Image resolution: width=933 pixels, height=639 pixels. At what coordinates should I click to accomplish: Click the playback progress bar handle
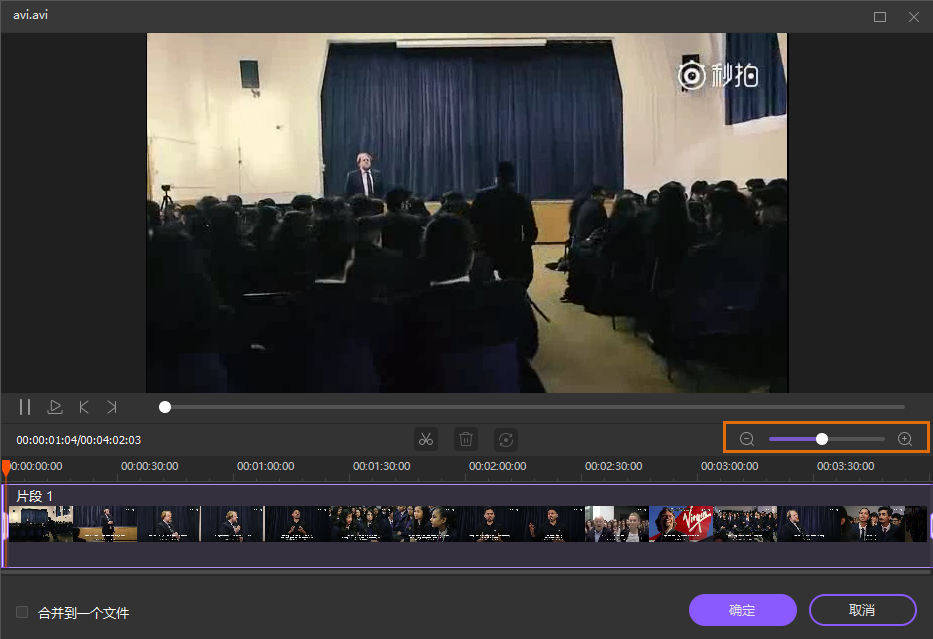[165, 407]
